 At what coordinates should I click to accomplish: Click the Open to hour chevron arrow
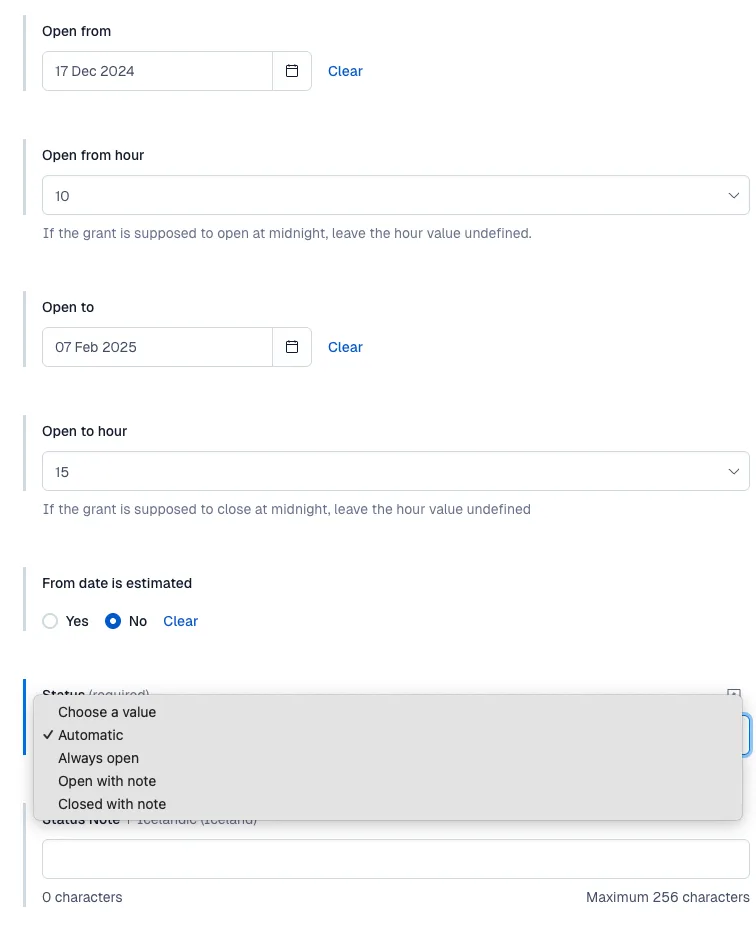[734, 471]
